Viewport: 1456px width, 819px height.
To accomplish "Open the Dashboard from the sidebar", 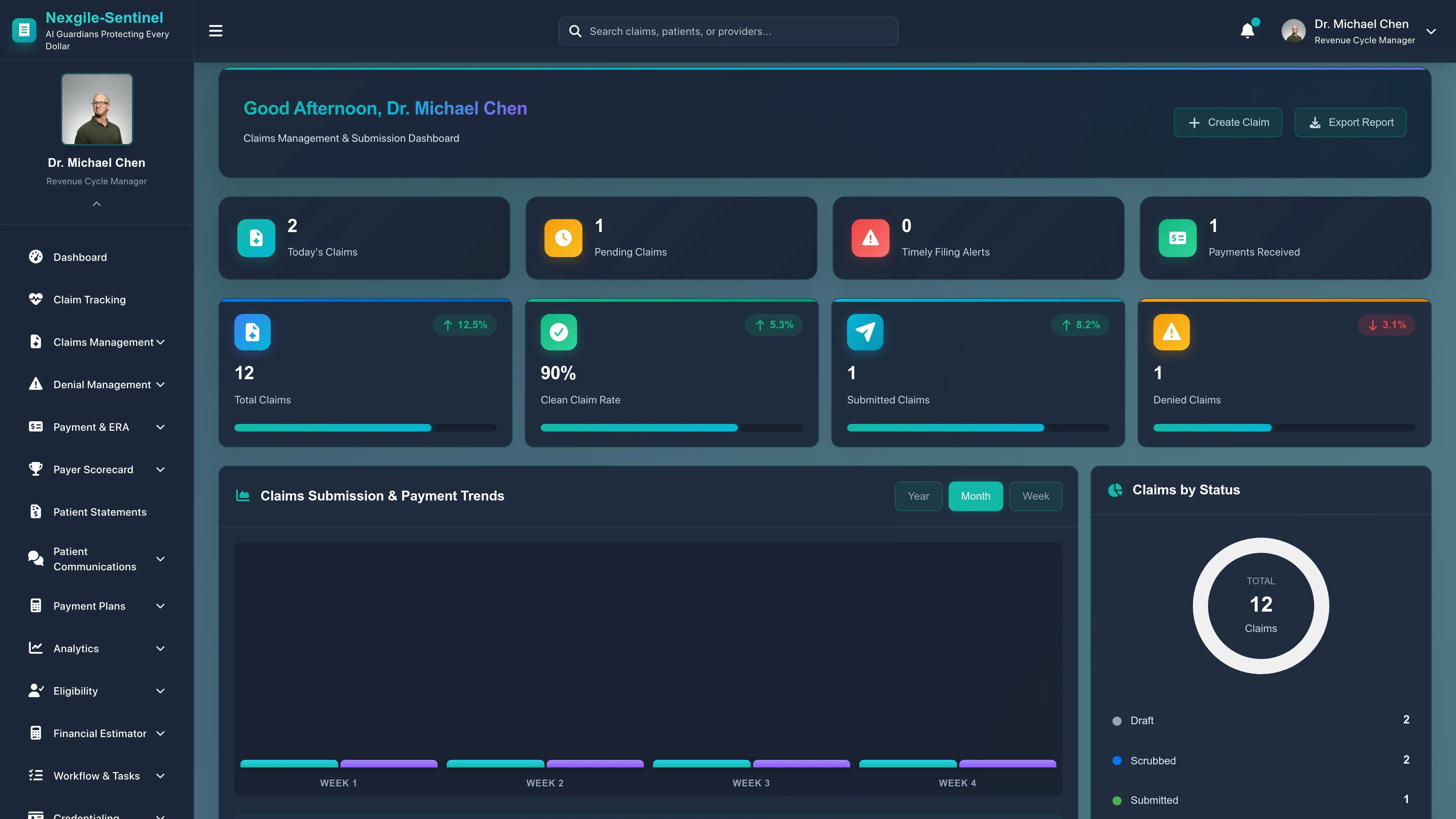I will [80, 257].
